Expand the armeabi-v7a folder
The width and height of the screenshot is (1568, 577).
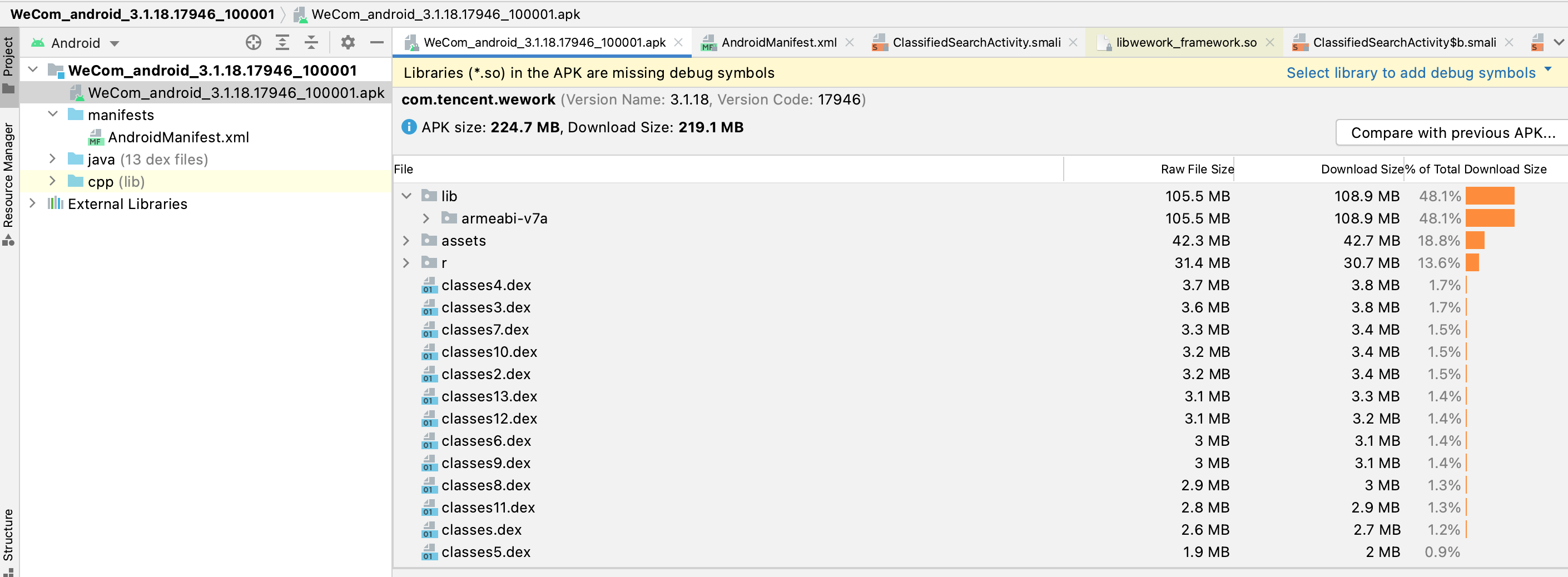[426, 218]
